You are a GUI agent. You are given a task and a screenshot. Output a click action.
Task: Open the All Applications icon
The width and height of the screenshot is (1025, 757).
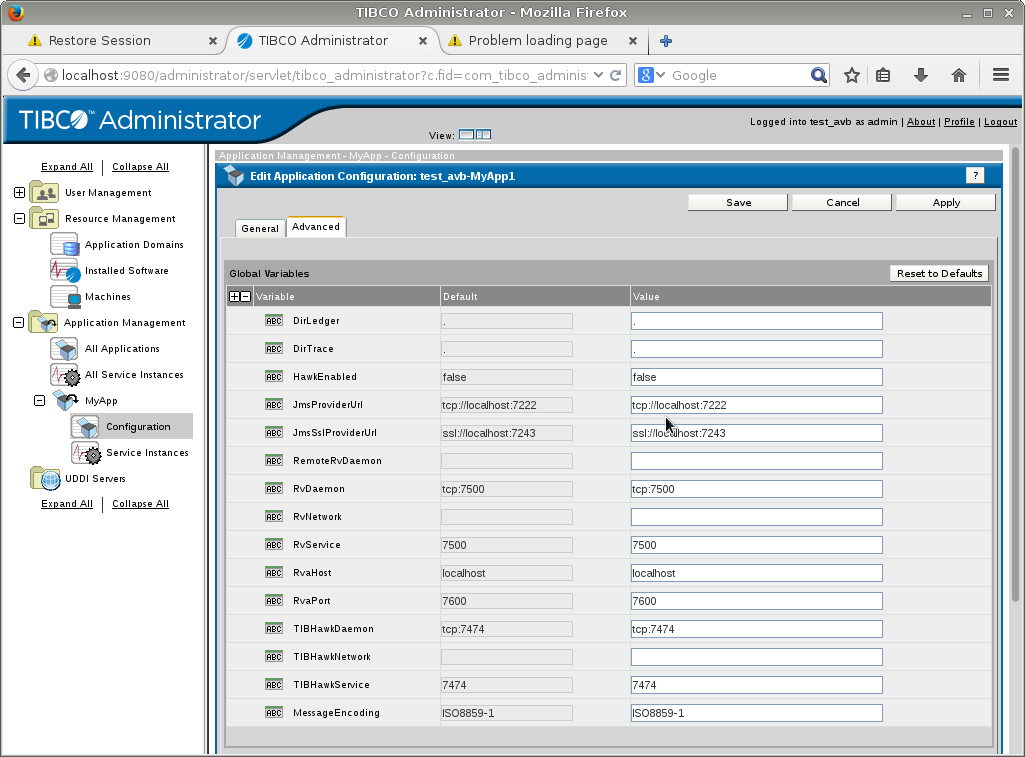pos(64,349)
